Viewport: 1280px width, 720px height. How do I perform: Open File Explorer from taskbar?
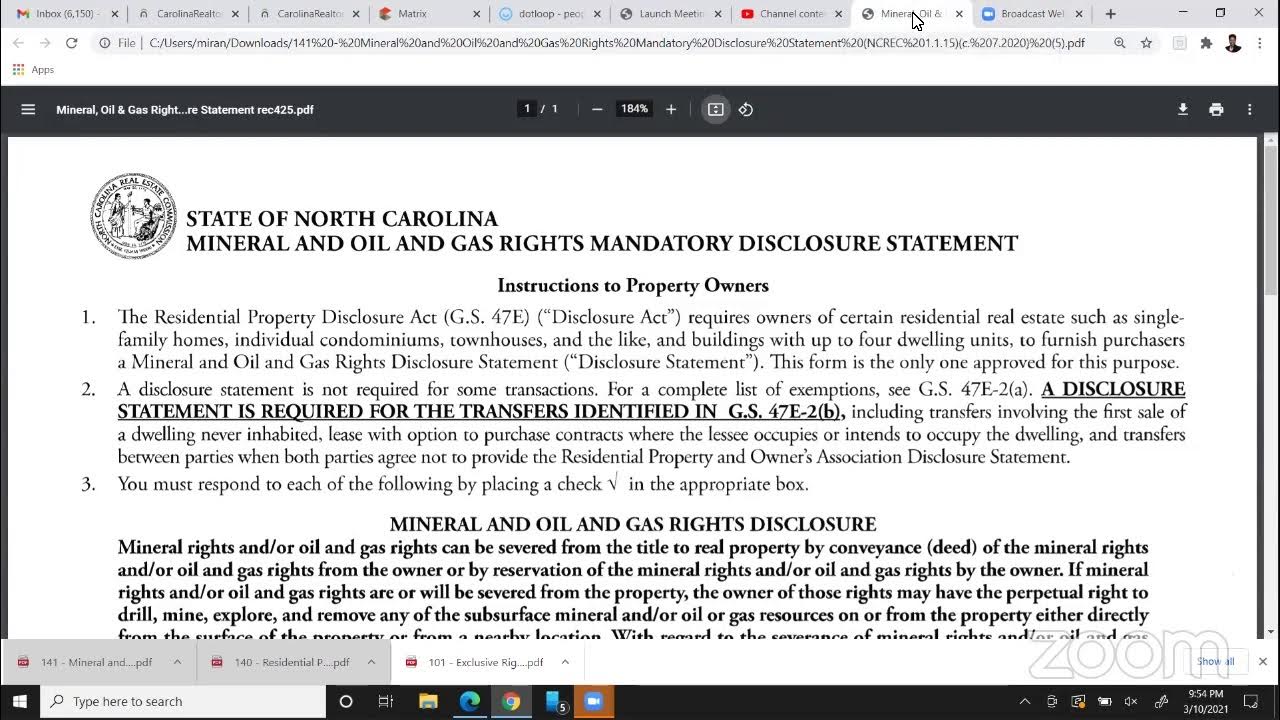point(428,701)
